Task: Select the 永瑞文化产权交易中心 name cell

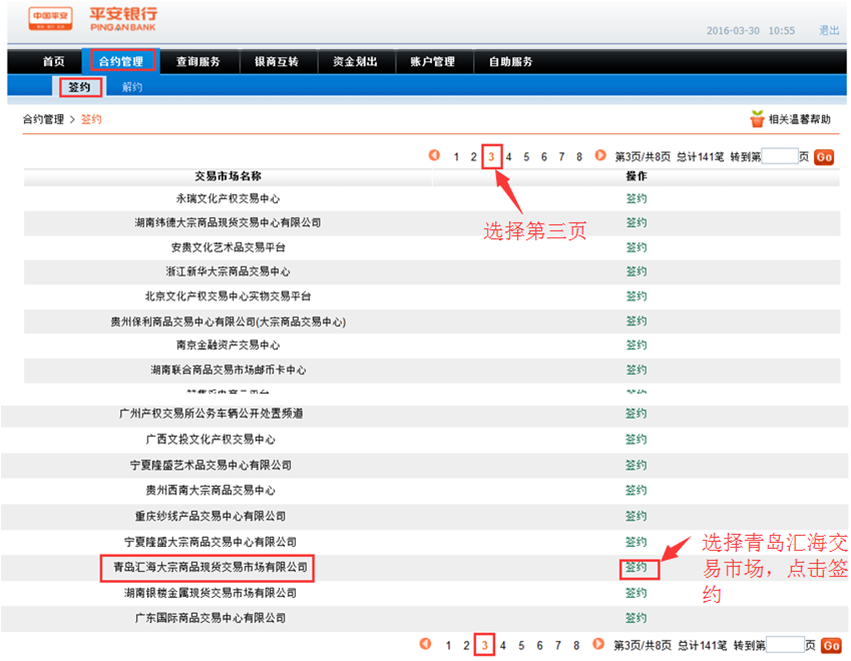Action: pos(228,198)
